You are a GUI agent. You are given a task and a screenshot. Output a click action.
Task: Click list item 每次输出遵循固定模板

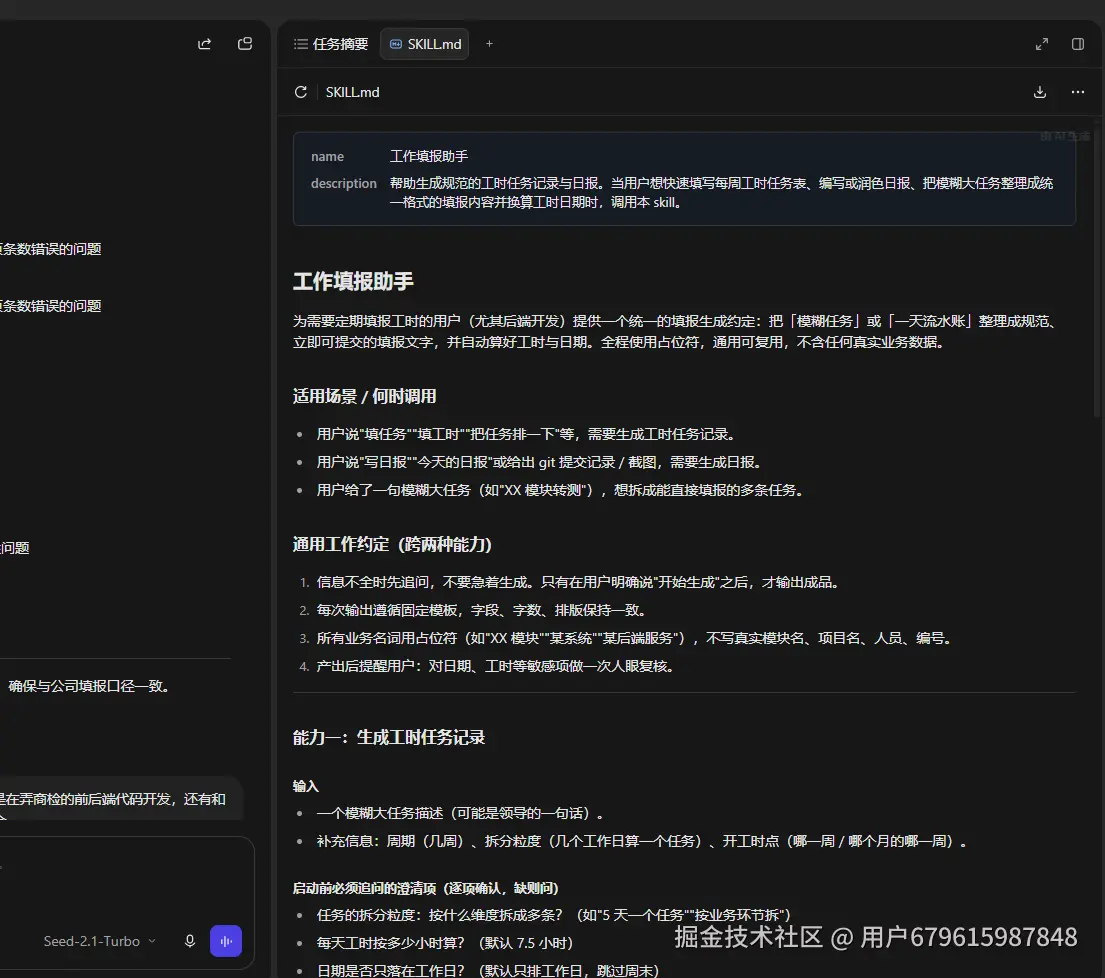click(482, 610)
